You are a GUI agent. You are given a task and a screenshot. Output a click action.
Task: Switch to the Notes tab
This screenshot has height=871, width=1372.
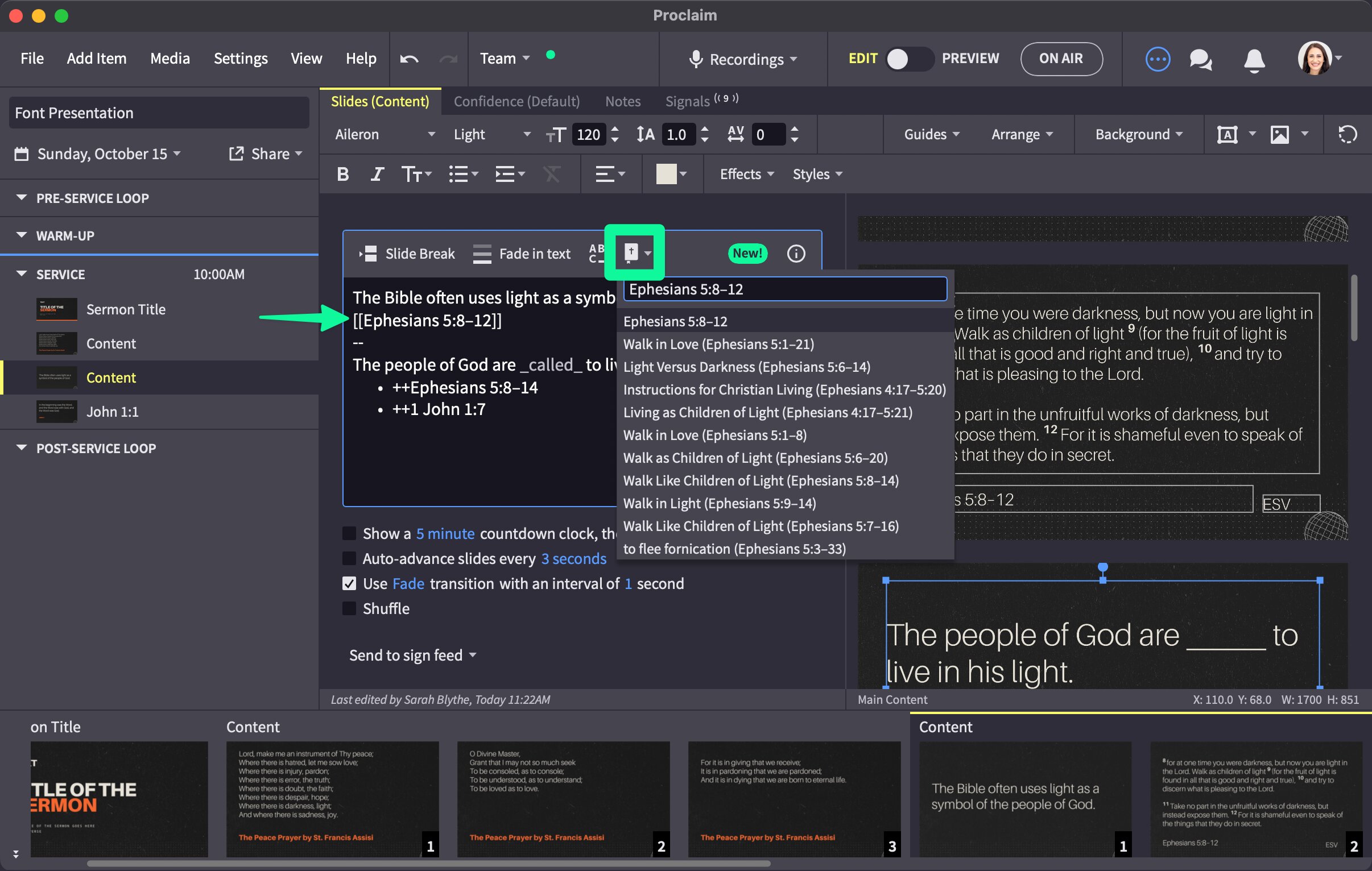[623, 101]
